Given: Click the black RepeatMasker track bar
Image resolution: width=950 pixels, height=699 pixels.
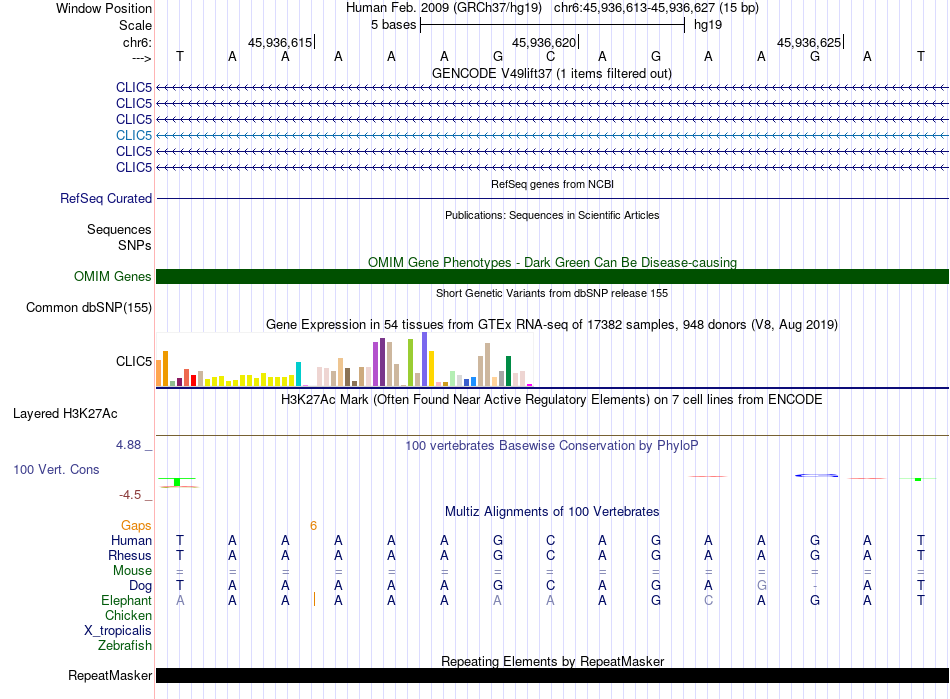Looking at the screenshot, I should tap(552, 676).
